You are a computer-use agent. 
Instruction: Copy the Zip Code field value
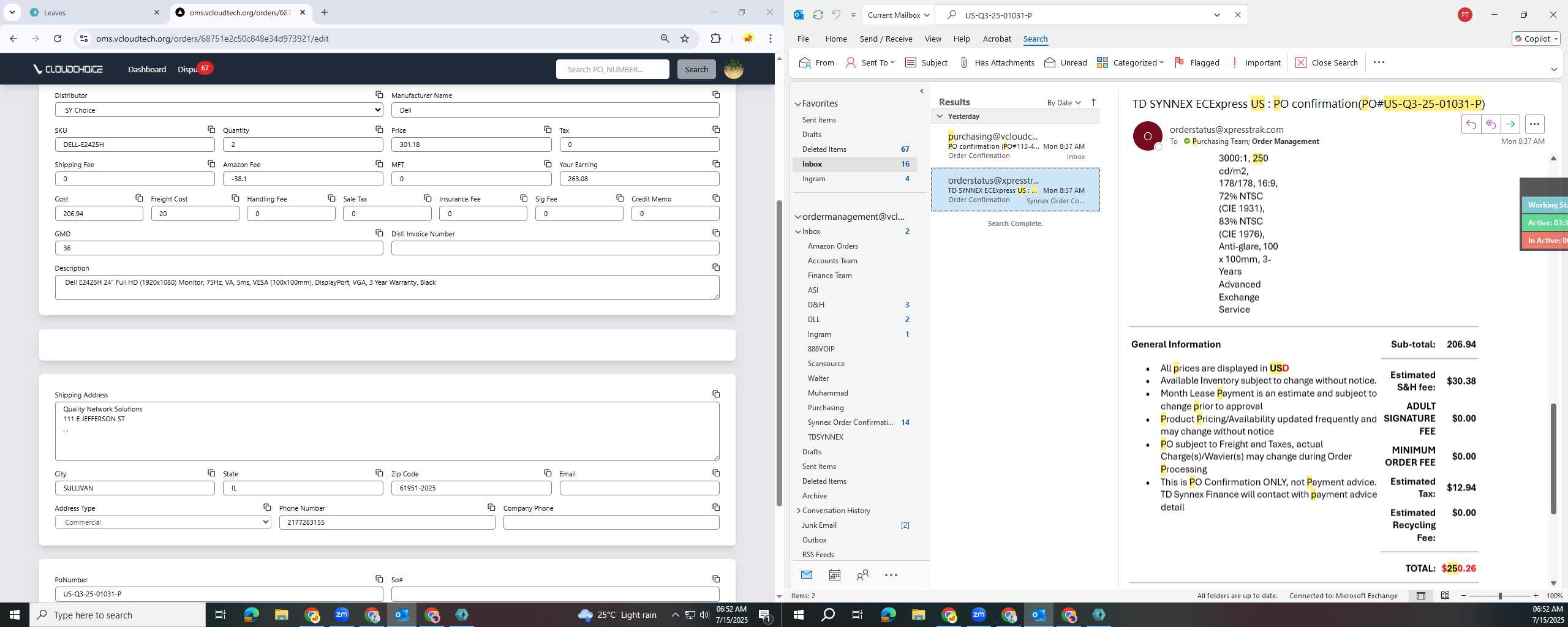coord(548,473)
